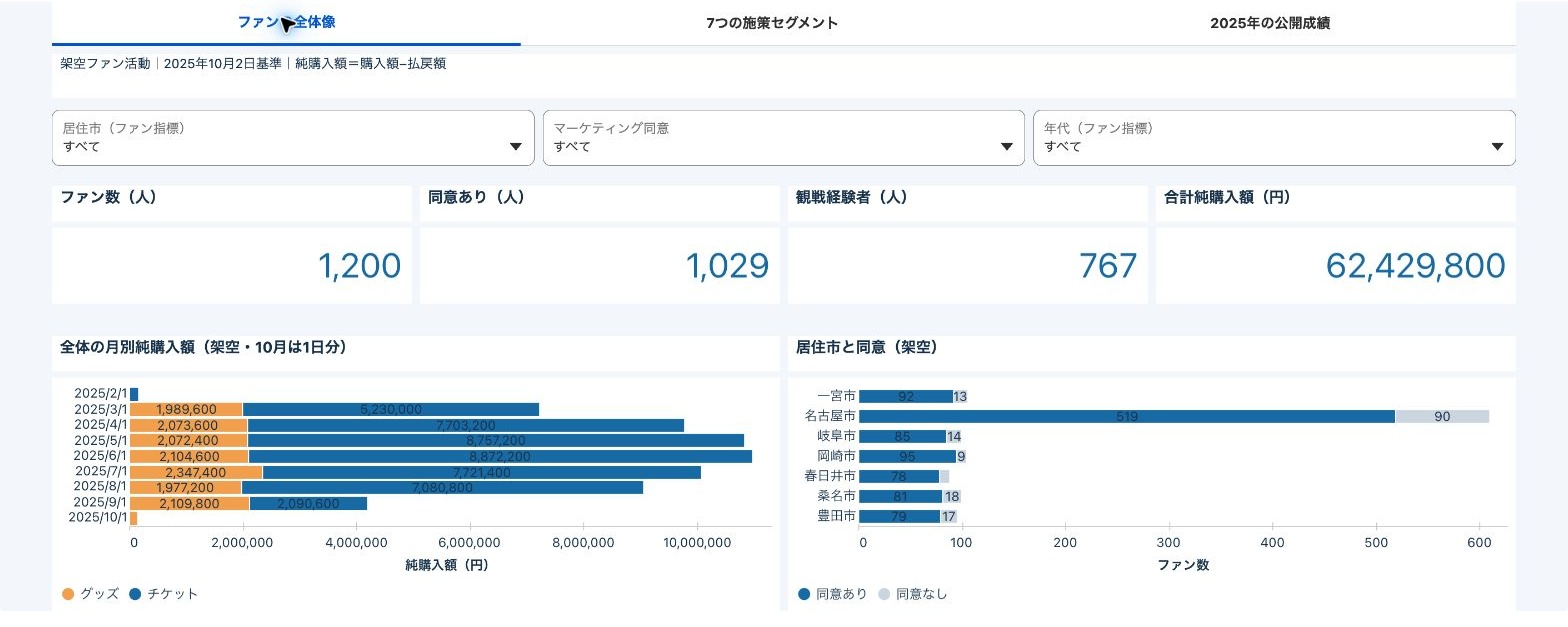Open the 年代（ファン指標） filter dropdown
The height and width of the screenshot is (627, 1568).
1274,138
